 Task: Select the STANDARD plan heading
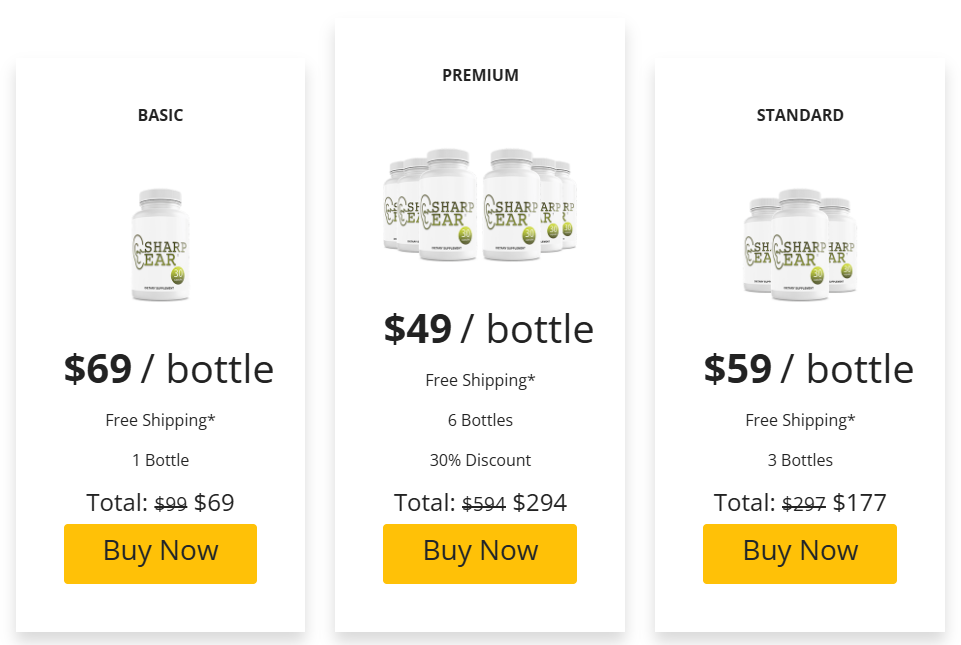point(799,115)
